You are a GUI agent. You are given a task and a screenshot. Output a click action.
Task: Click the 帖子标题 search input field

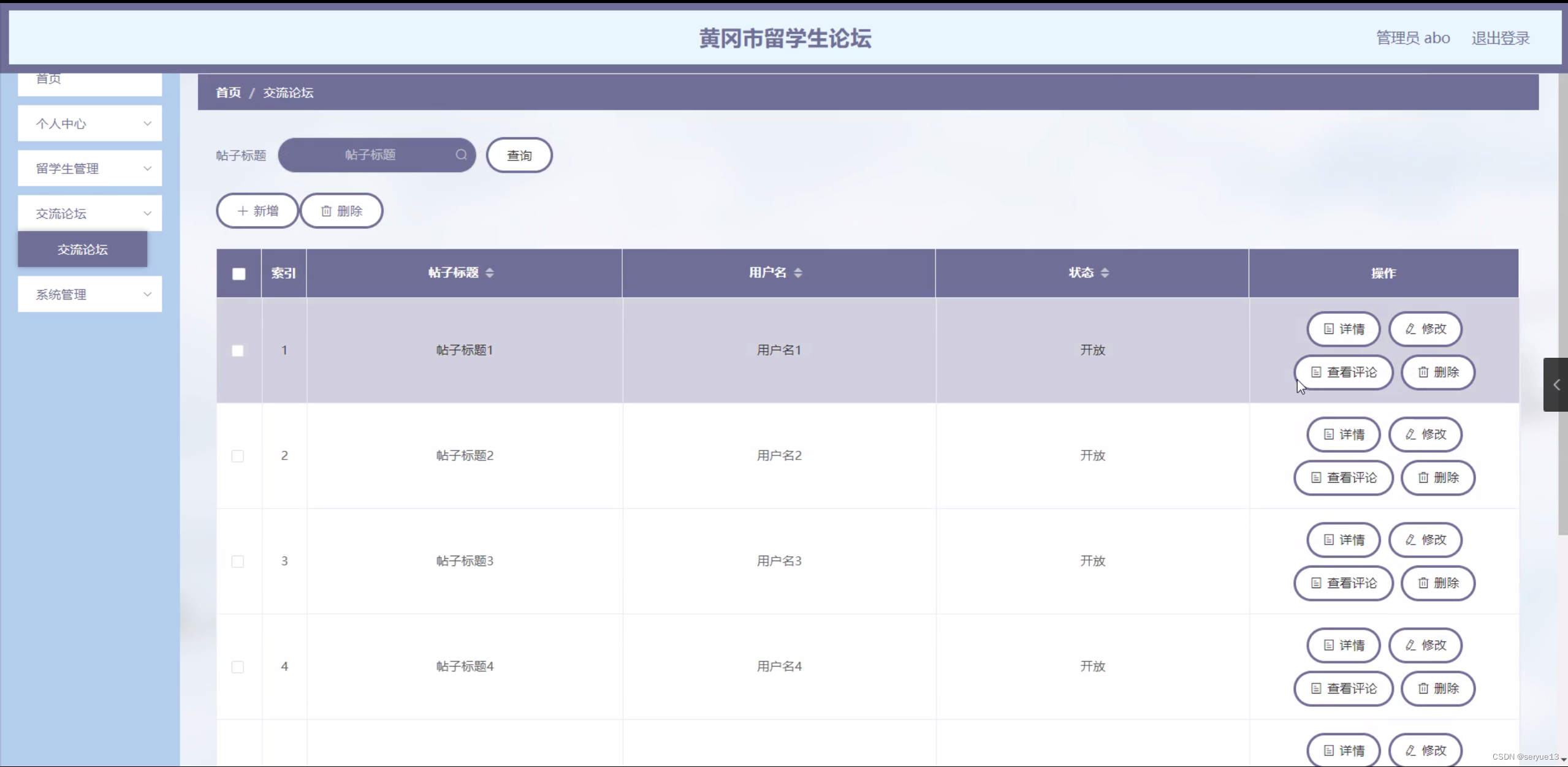coord(370,155)
